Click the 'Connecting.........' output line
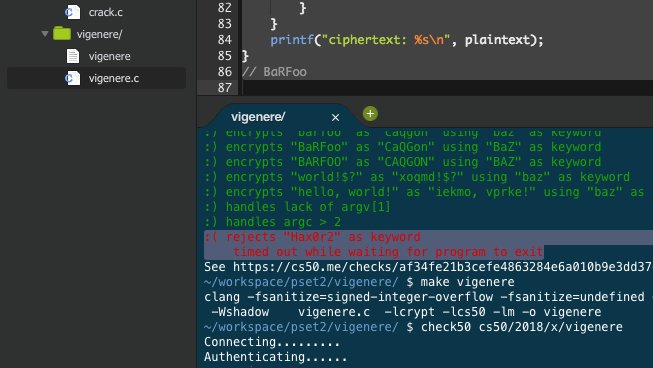The width and height of the screenshot is (653, 368). [x=272, y=342]
